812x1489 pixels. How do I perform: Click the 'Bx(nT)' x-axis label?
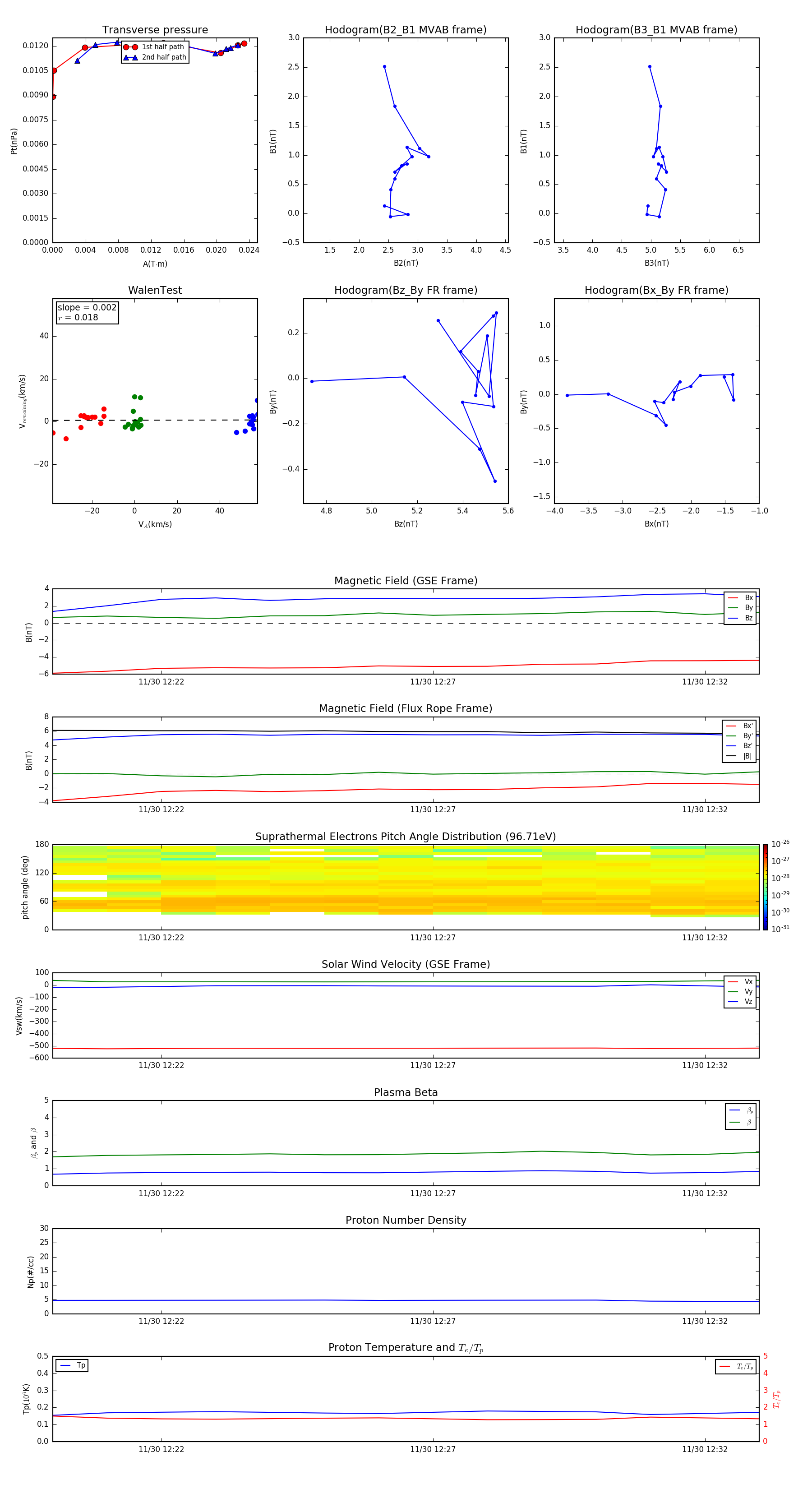tap(656, 524)
